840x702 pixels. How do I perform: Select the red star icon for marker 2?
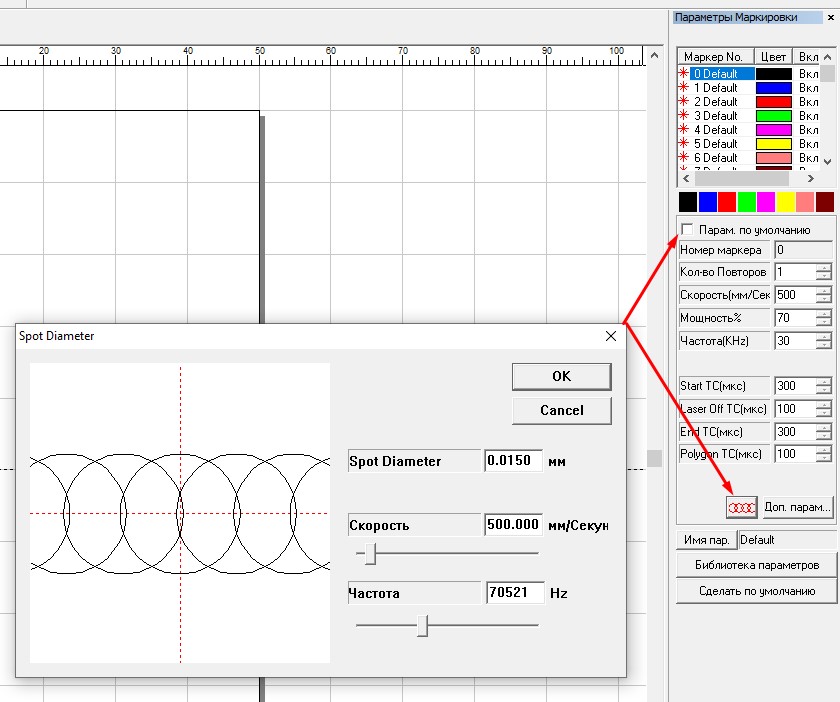coord(684,102)
